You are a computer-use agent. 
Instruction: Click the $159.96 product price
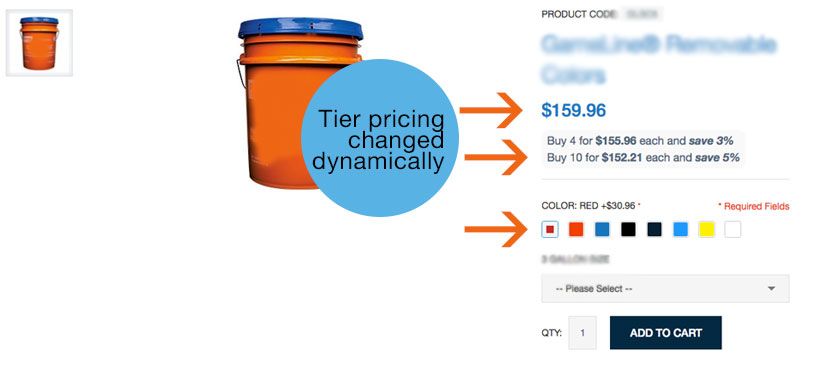point(574,110)
